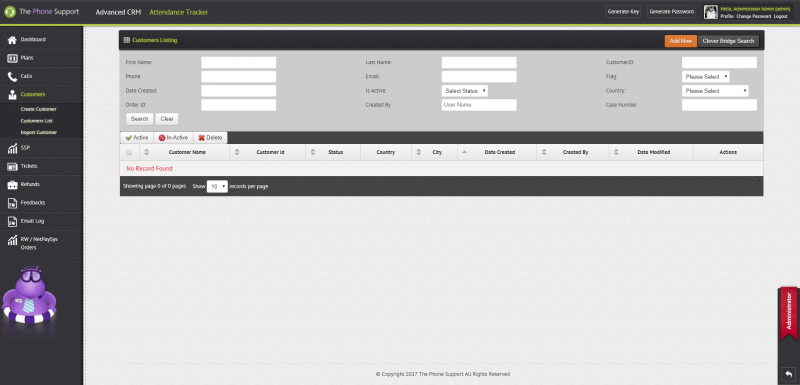The height and width of the screenshot is (385, 800).
Task: Click the Clever Bridge Search button
Action: pyautogui.click(x=728, y=41)
